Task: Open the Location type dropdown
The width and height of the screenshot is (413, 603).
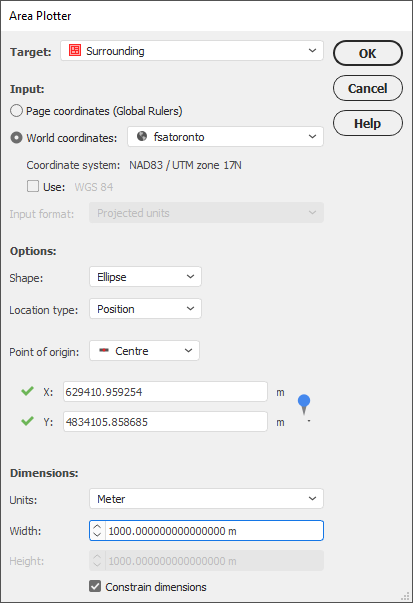Action: click(145, 308)
